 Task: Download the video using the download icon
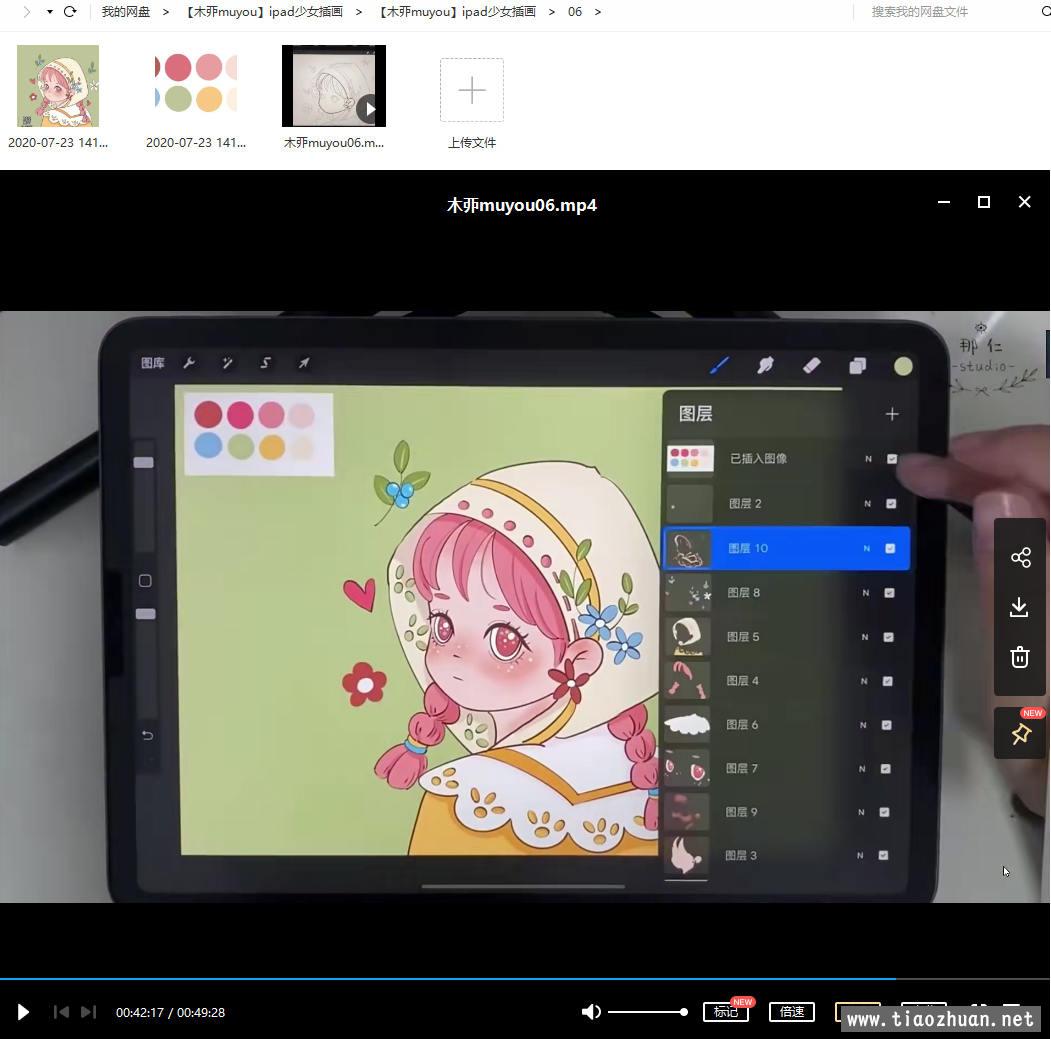pos(1020,607)
